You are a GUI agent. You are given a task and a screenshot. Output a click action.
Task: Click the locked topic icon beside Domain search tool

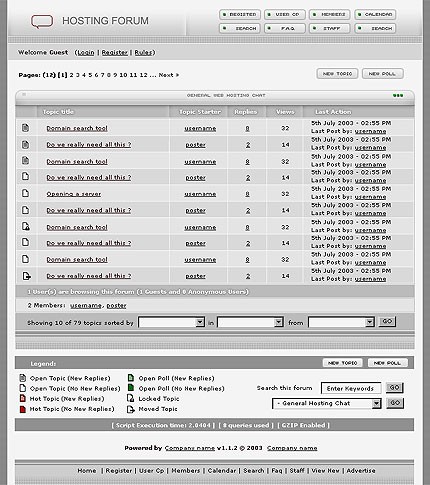(x=26, y=226)
